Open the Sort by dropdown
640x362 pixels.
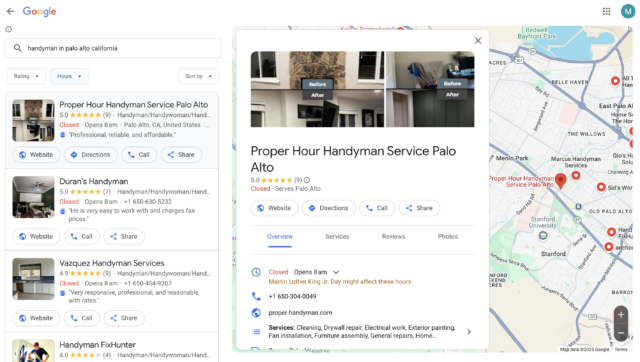[x=199, y=76]
